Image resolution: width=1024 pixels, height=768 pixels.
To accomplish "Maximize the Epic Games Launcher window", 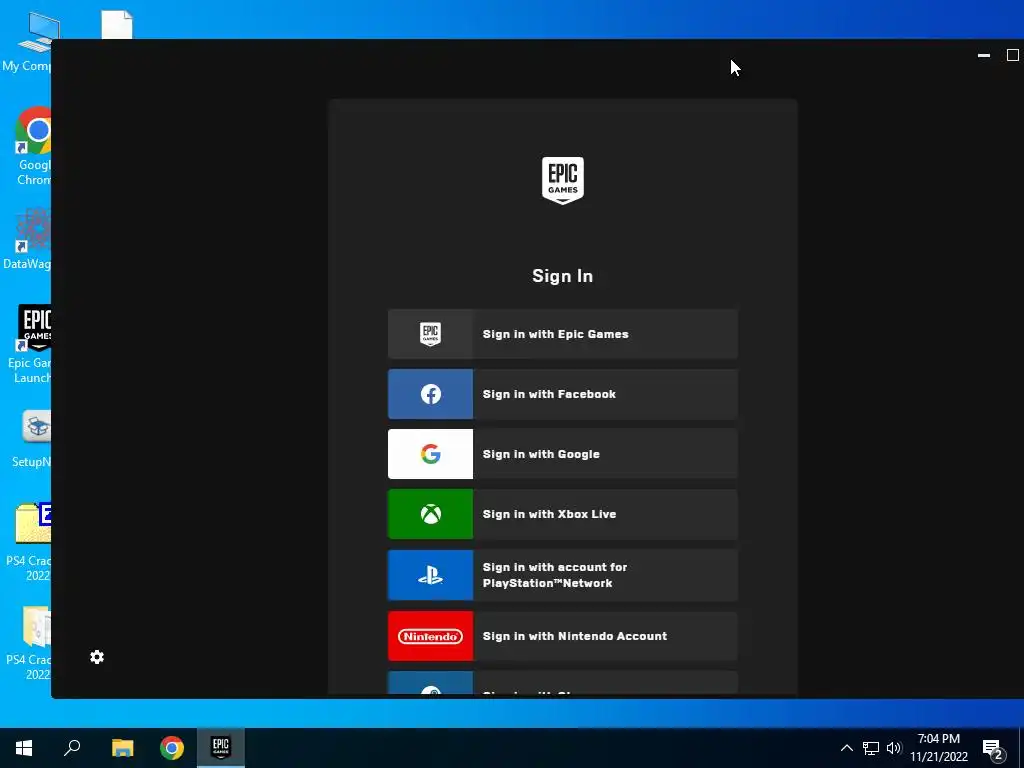I will point(1012,56).
